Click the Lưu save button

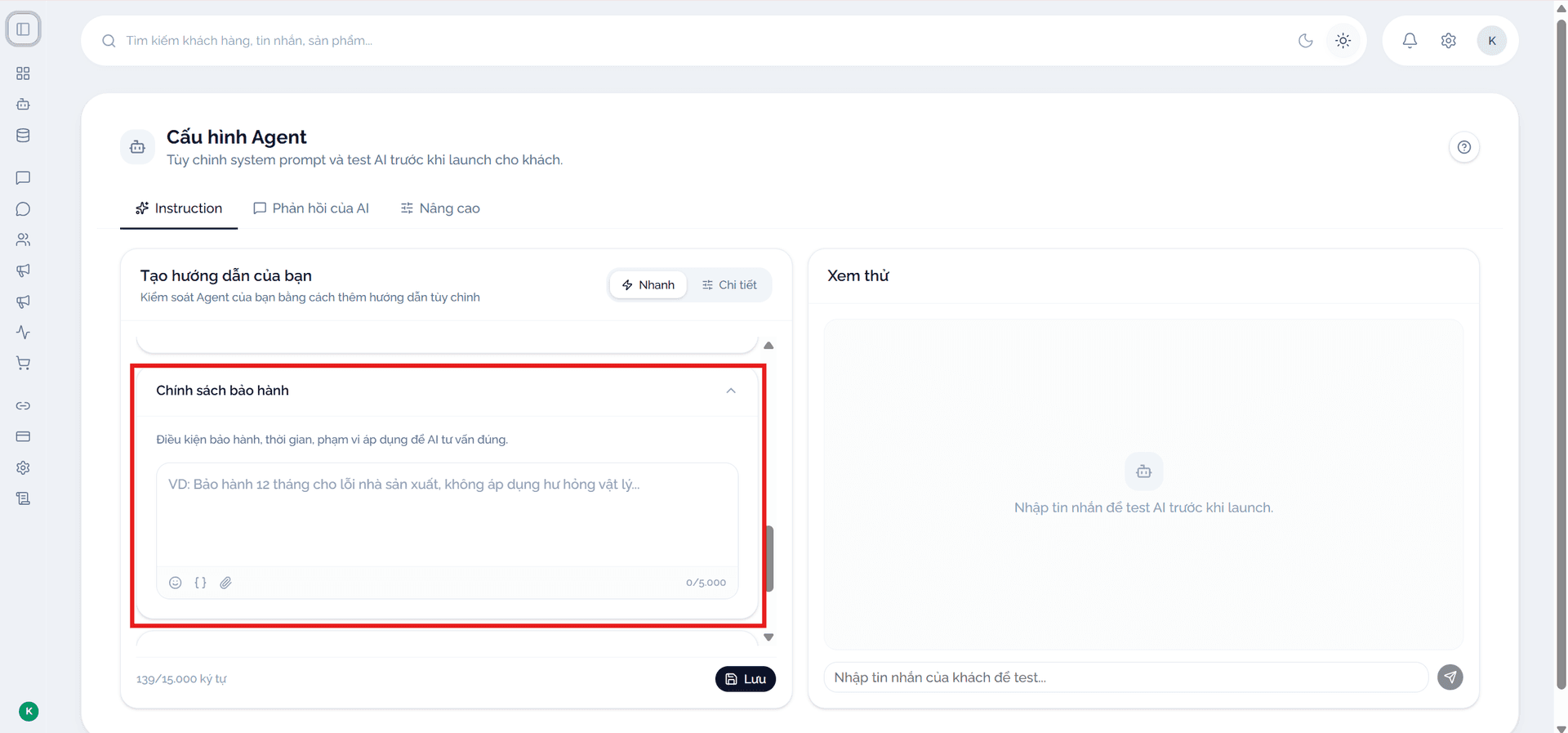746,679
